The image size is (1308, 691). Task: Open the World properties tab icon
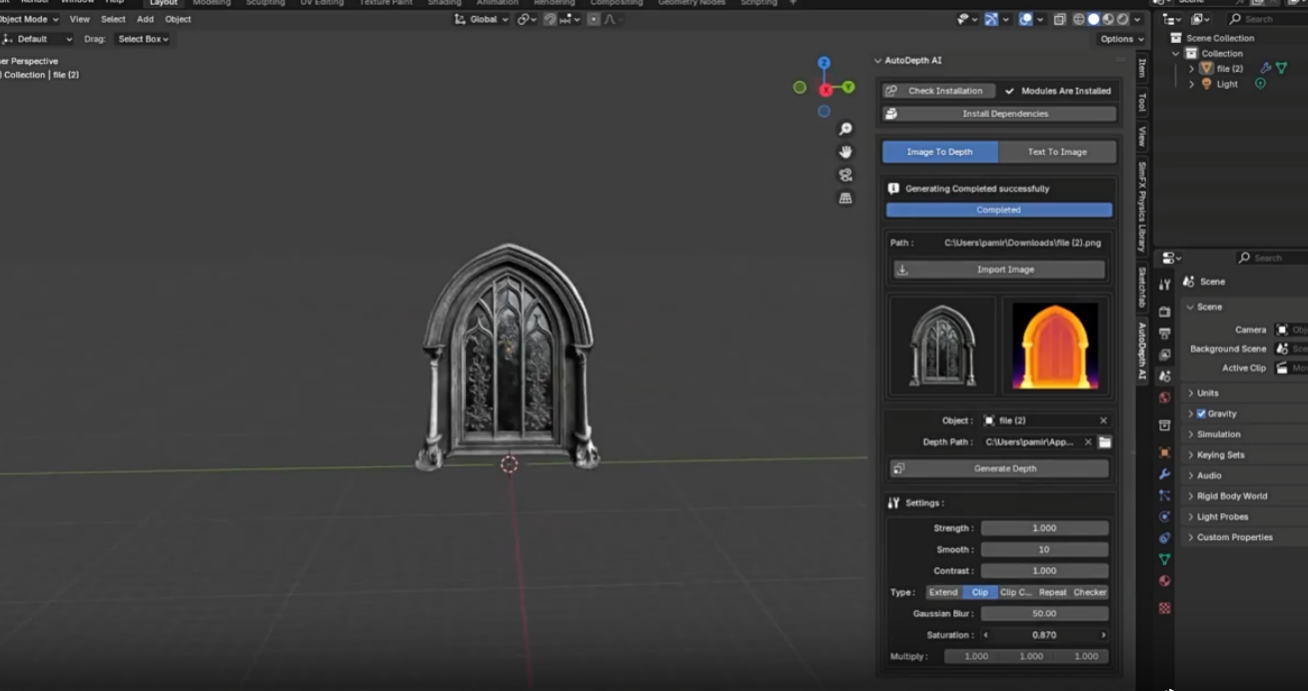coord(1164,398)
